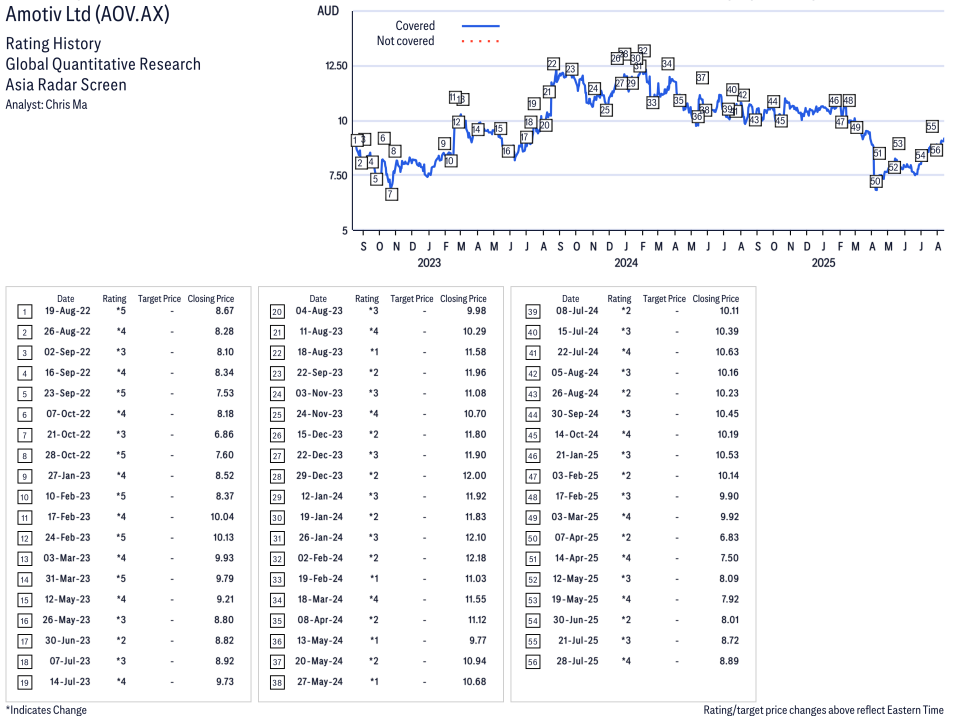Click the Asia Radar Screen heading
Screen dimensions: 955x716
(66, 85)
